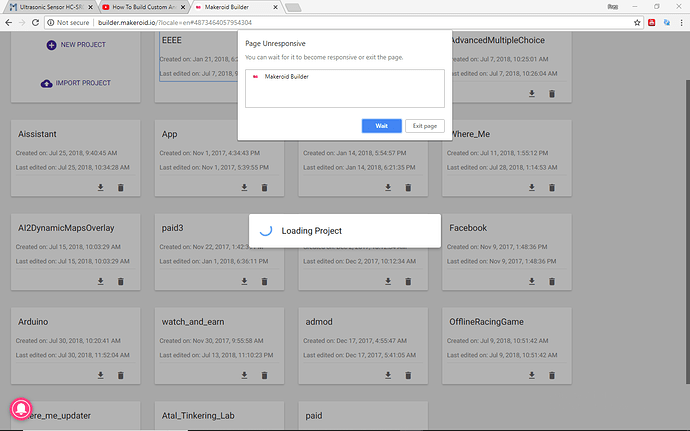Click the Wait button in the dialog
Image resolution: width=690 pixels, height=431 pixels.
[382, 126]
